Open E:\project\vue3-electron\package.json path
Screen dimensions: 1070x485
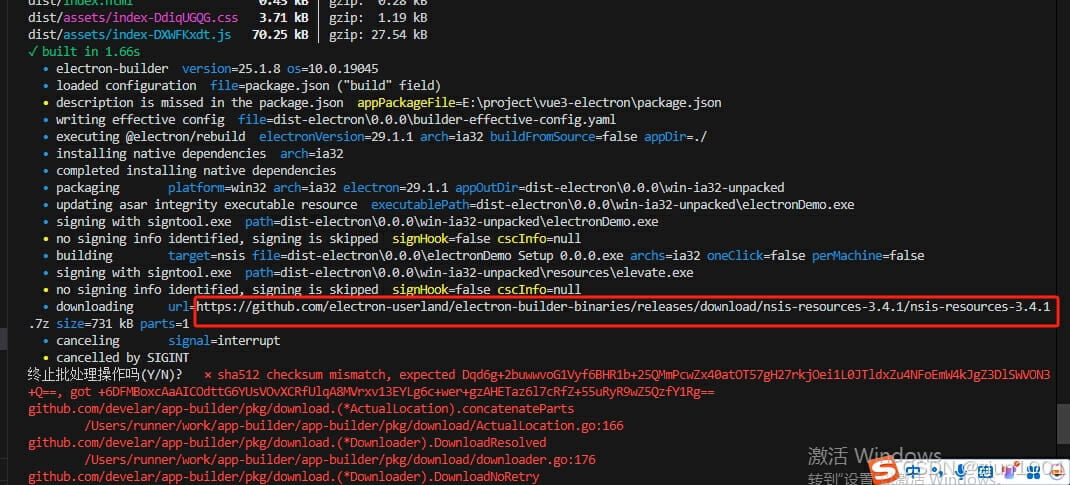592,102
